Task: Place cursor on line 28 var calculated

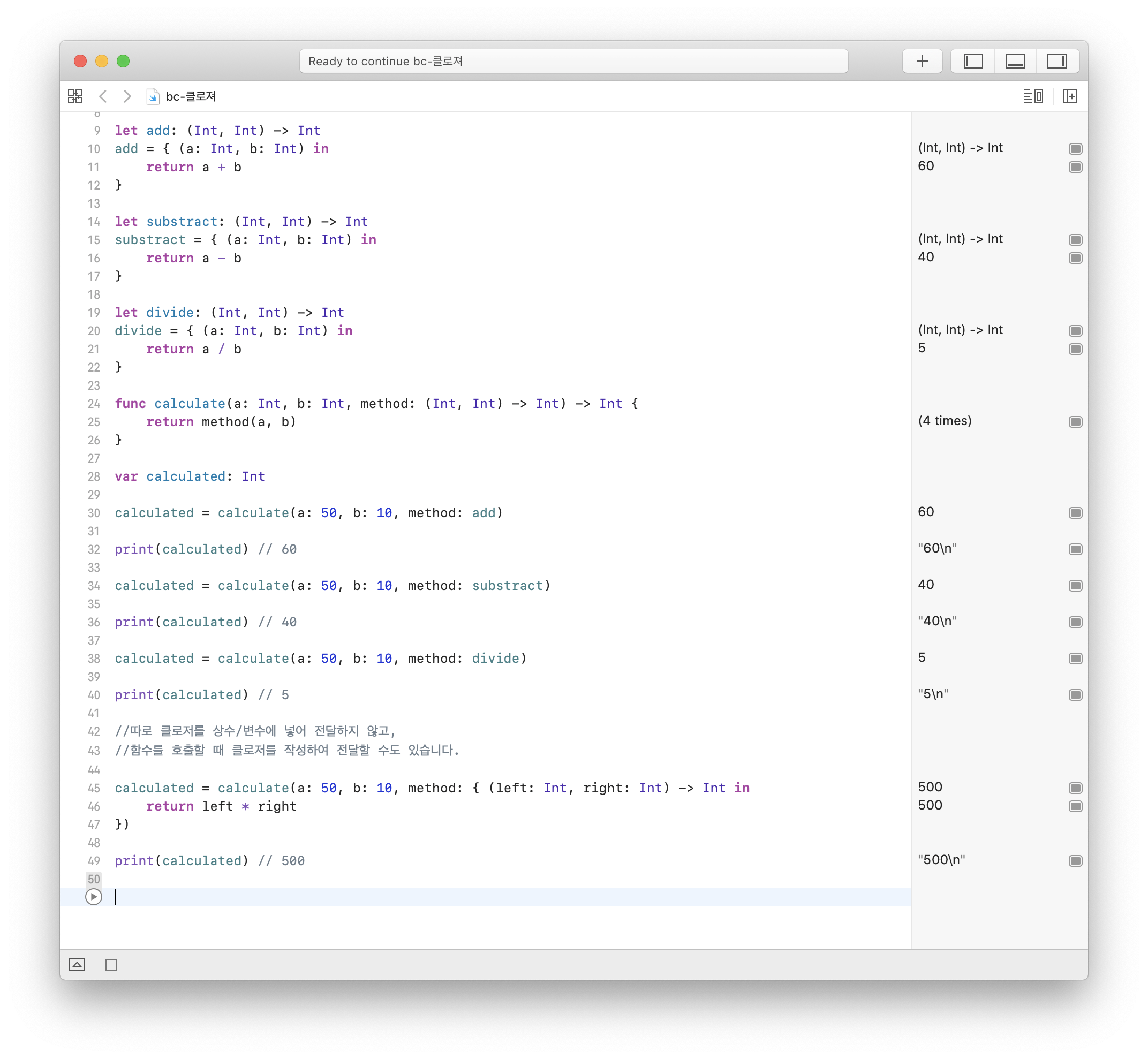Action: pos(186,477)
